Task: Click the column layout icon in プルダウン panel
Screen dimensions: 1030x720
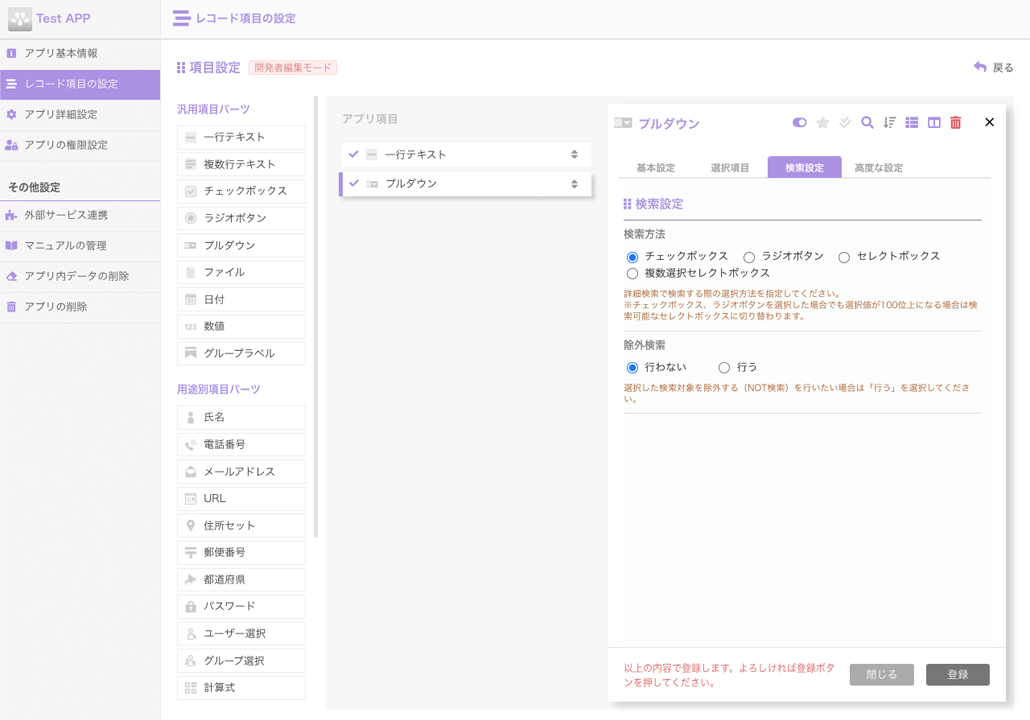Action: click(934, 123)
